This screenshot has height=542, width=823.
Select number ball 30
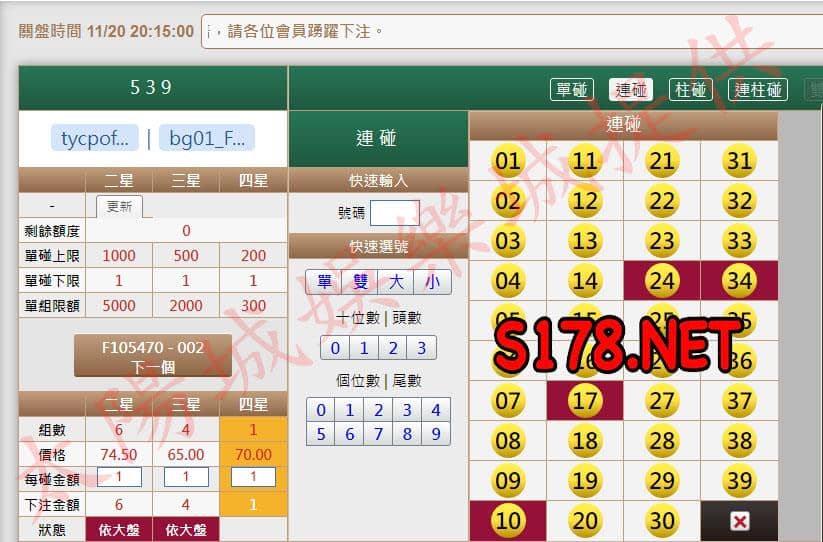pos(662,521)
